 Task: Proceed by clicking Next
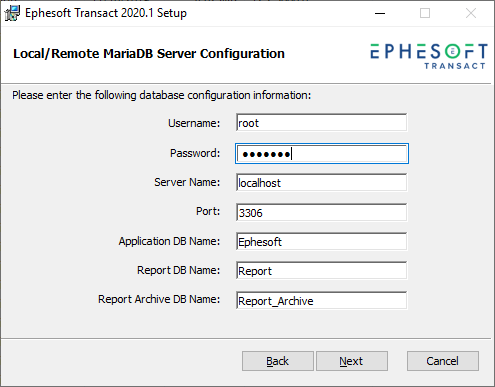tap(352, 361)
